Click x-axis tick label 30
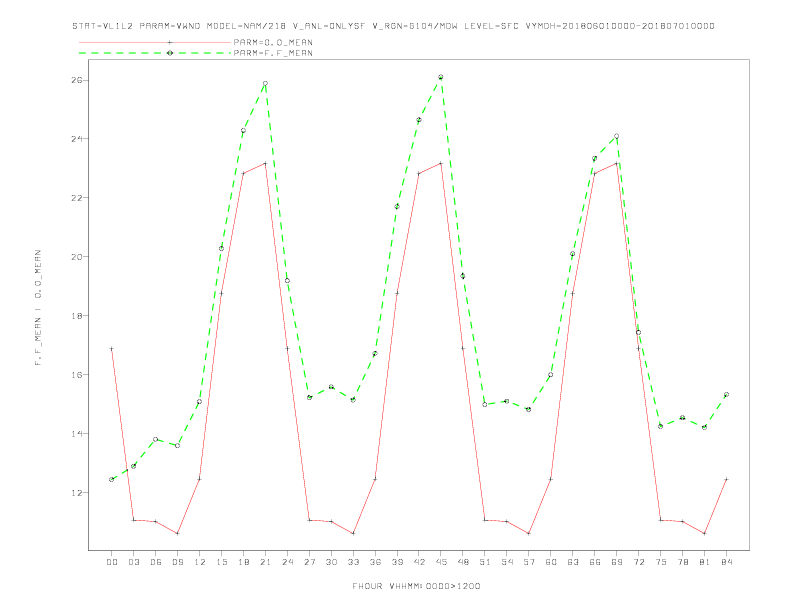This screenshot has width=792, height=612. 331,562
